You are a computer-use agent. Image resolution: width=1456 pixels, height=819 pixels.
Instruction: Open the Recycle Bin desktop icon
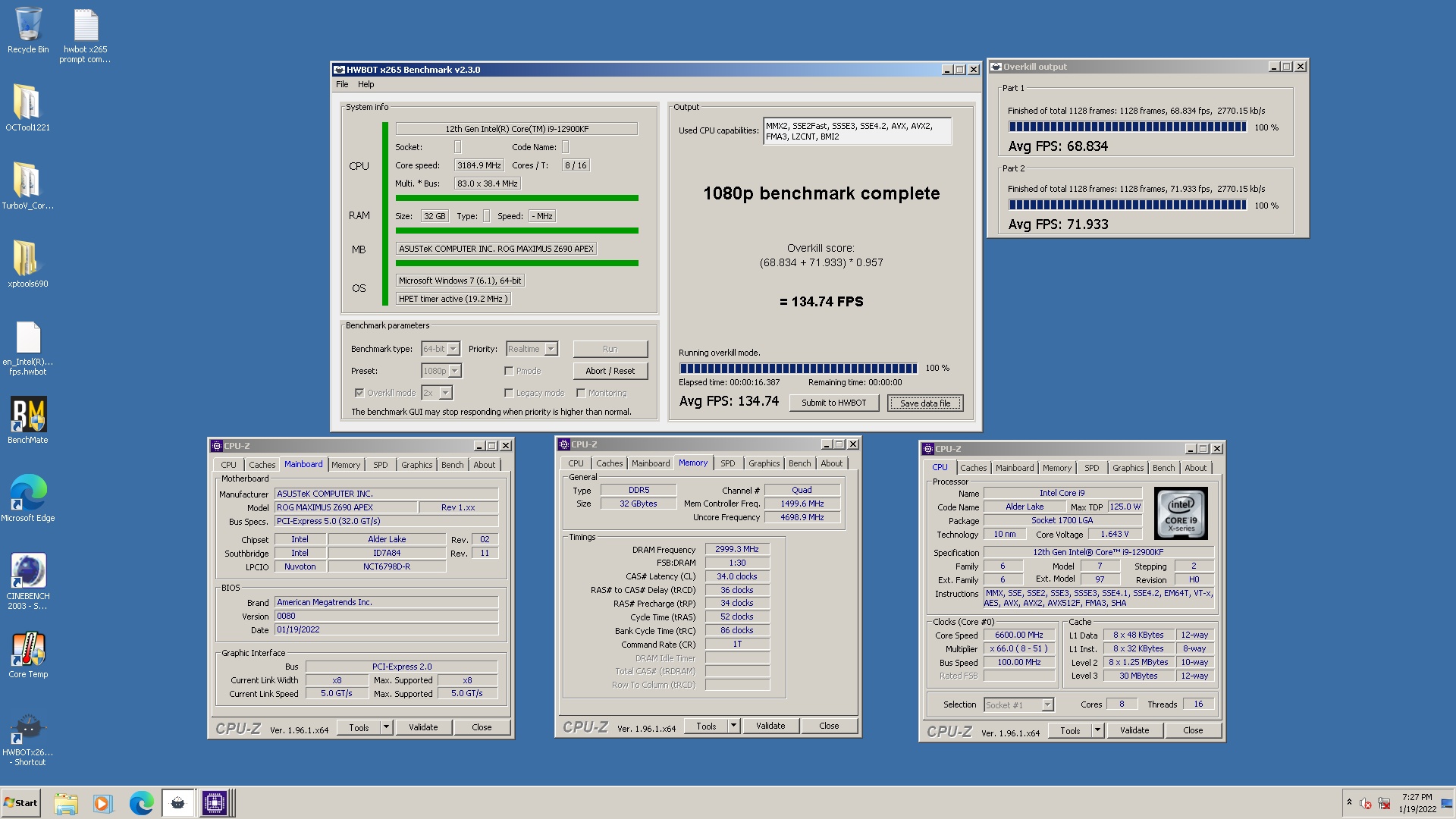28,30
